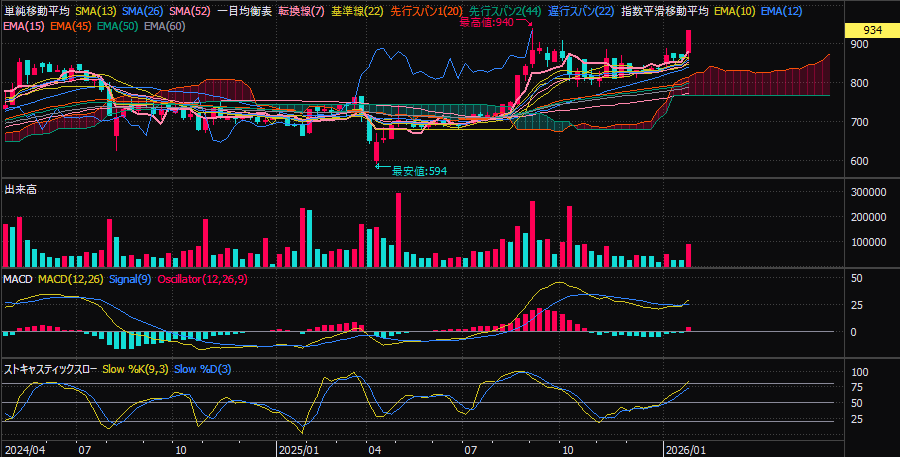This screenshot has width=900, height=457.
Task: Click the EMA(10) legend label
Action: tap(735, 10)
